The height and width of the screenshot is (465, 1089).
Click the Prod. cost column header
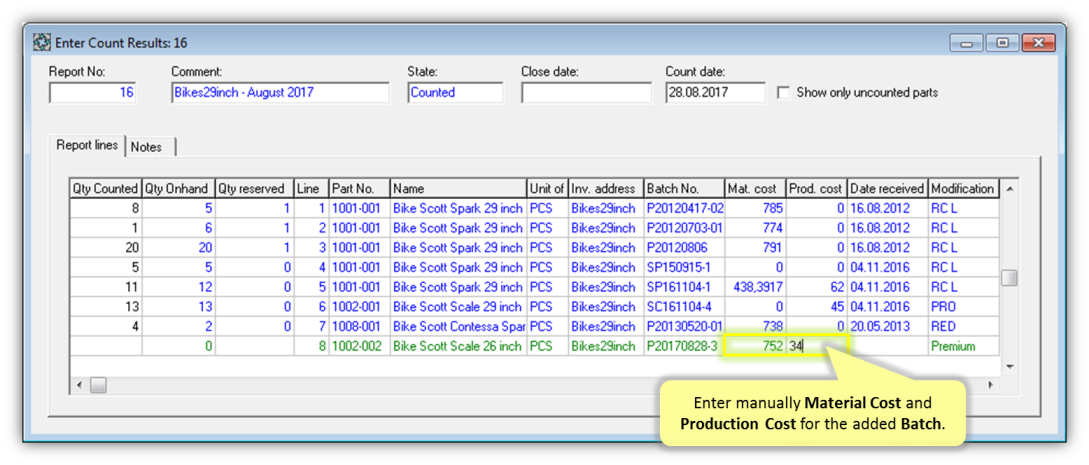pyautogui.click(x=816, y=188)
